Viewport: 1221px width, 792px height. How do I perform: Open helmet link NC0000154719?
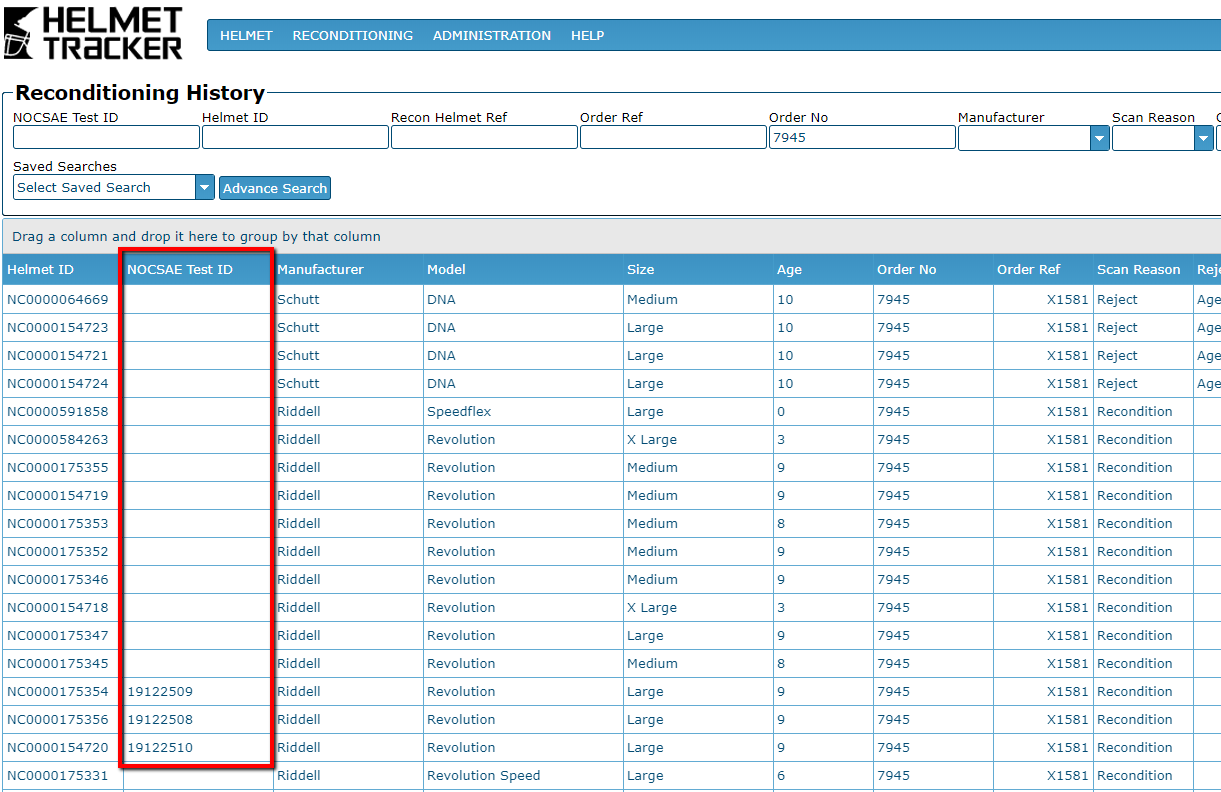(x=58, y=495)
